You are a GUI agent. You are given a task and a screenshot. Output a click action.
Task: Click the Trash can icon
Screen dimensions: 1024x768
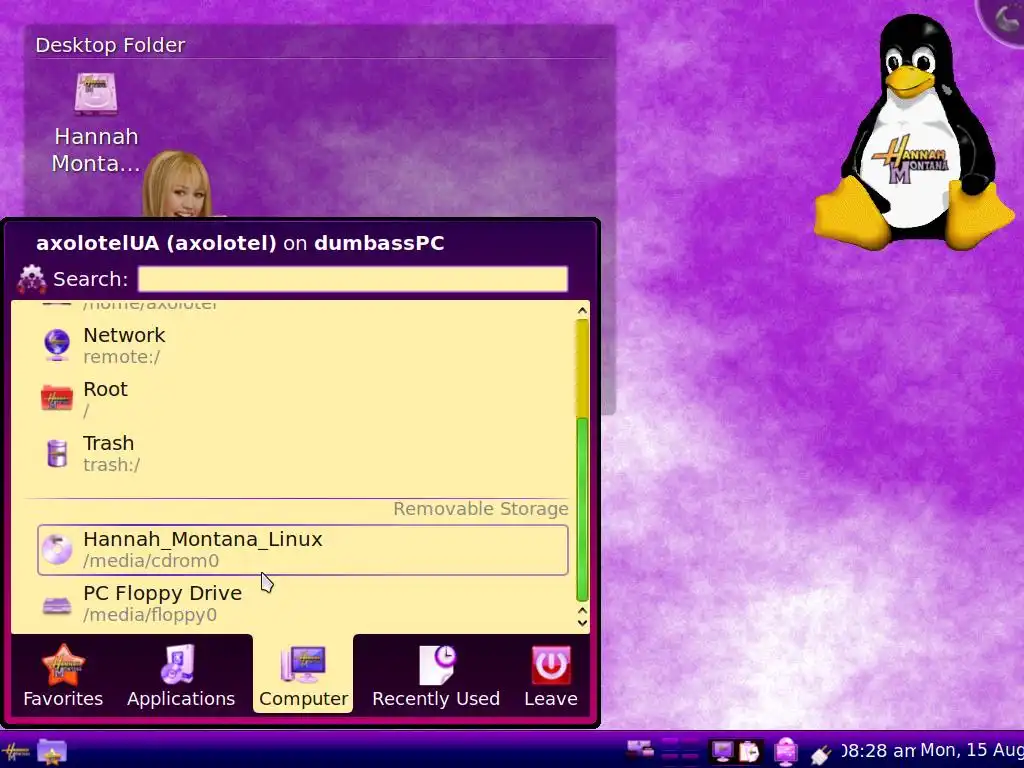click(x=57, y=453)
